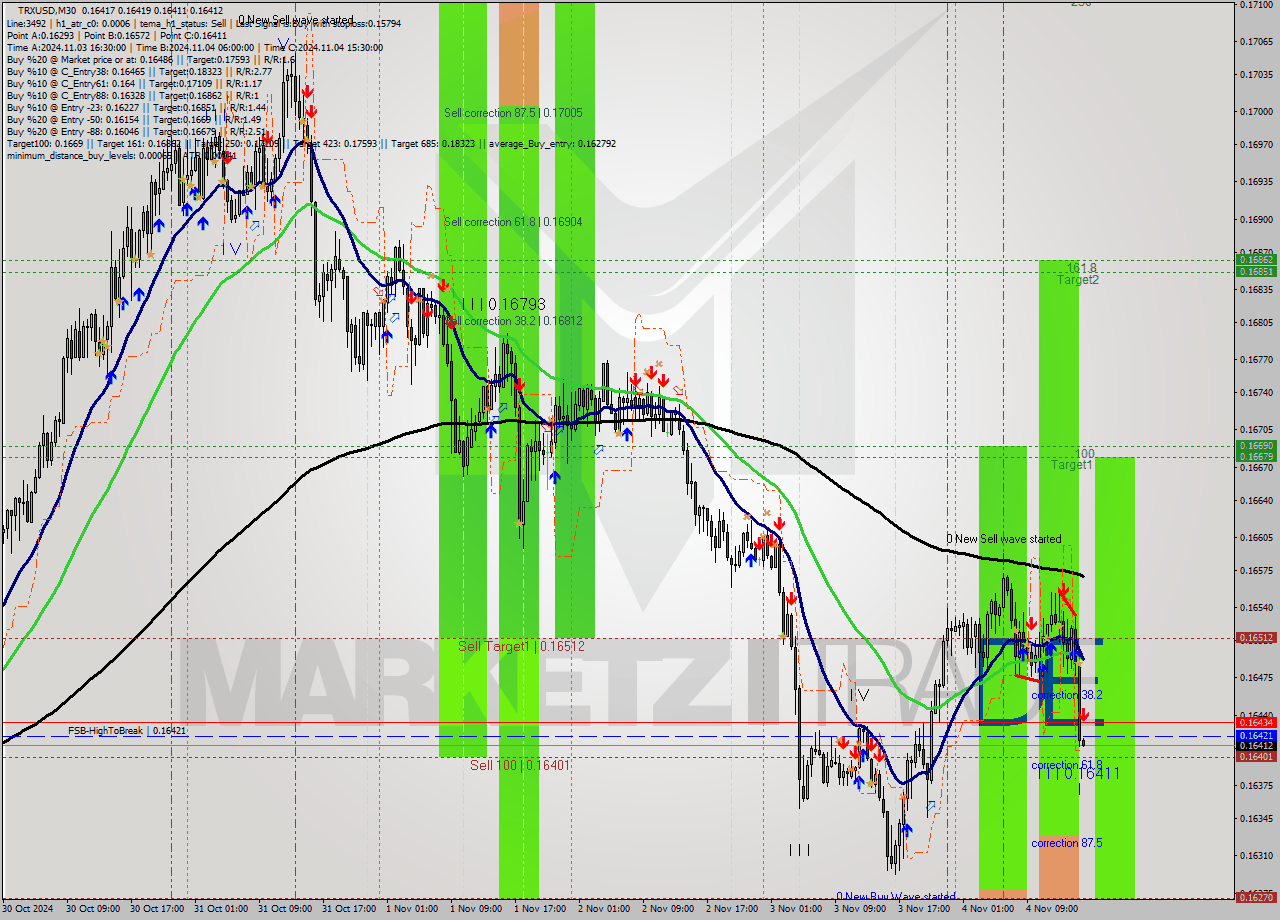Click the '1 Nov 01:00' time label
1280x920 pixels.
[x=412, y=910]
